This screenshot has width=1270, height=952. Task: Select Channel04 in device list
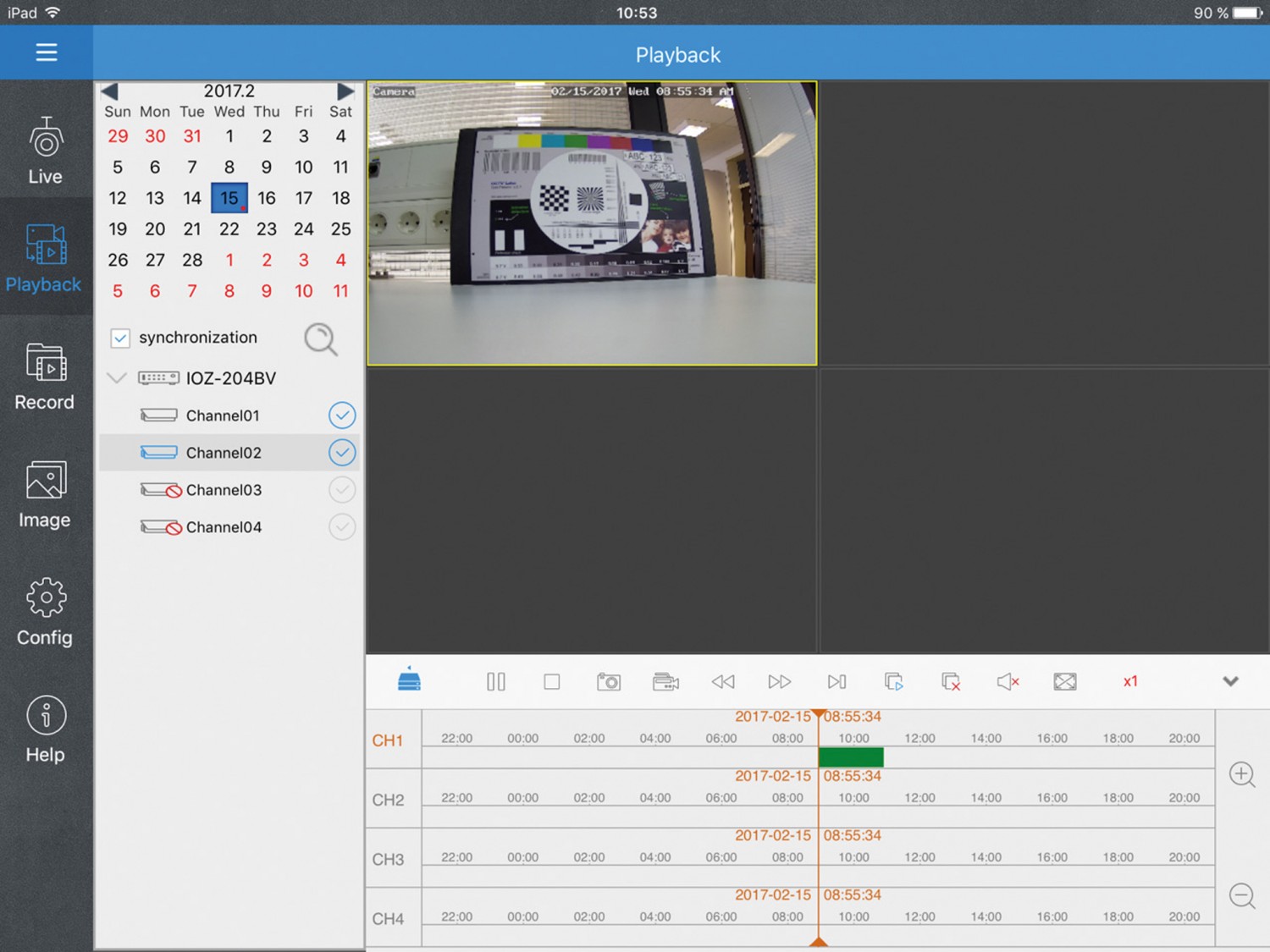(x=224, y=527)
